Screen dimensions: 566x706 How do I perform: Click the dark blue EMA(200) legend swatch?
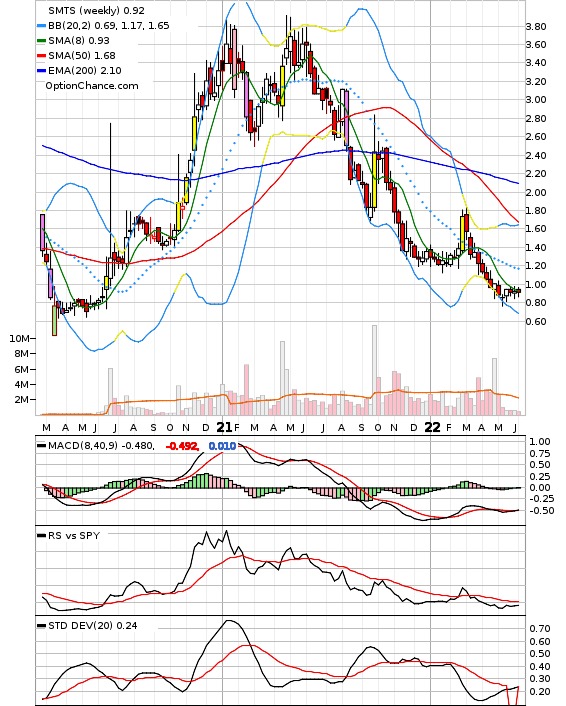[x=41, y=71]
